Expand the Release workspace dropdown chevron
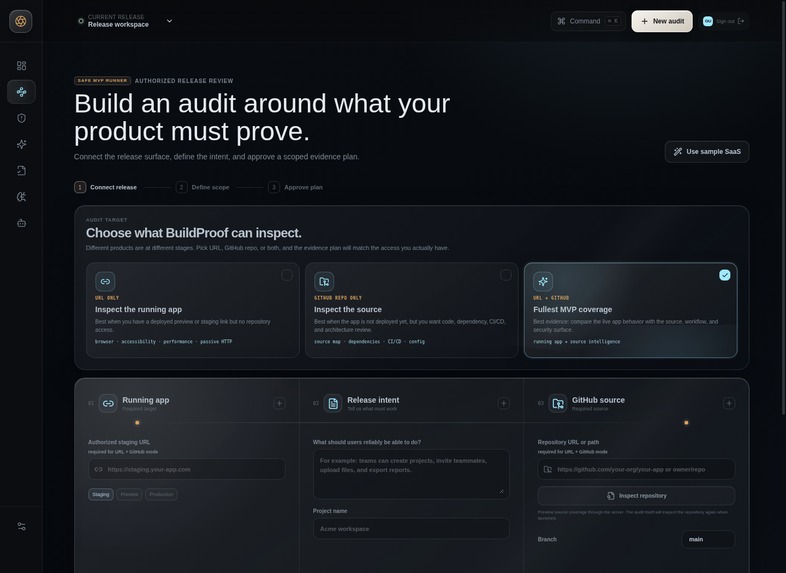The image size is (786, 573). click(x=169, y=21)
